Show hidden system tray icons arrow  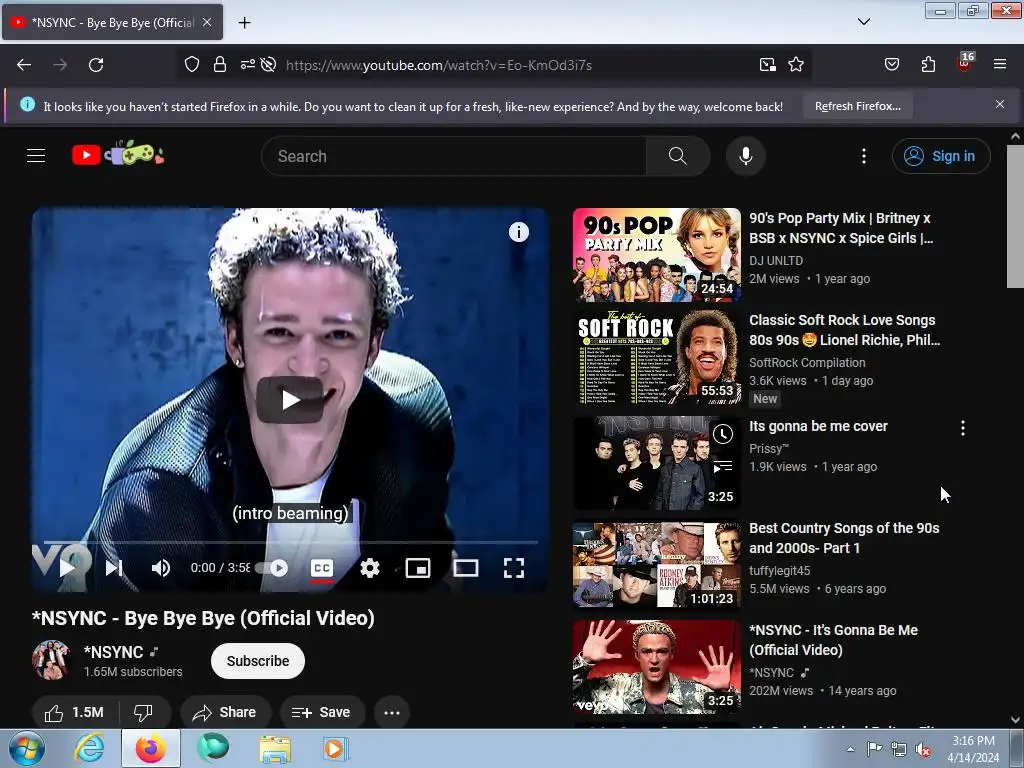(x=850, y=749)
